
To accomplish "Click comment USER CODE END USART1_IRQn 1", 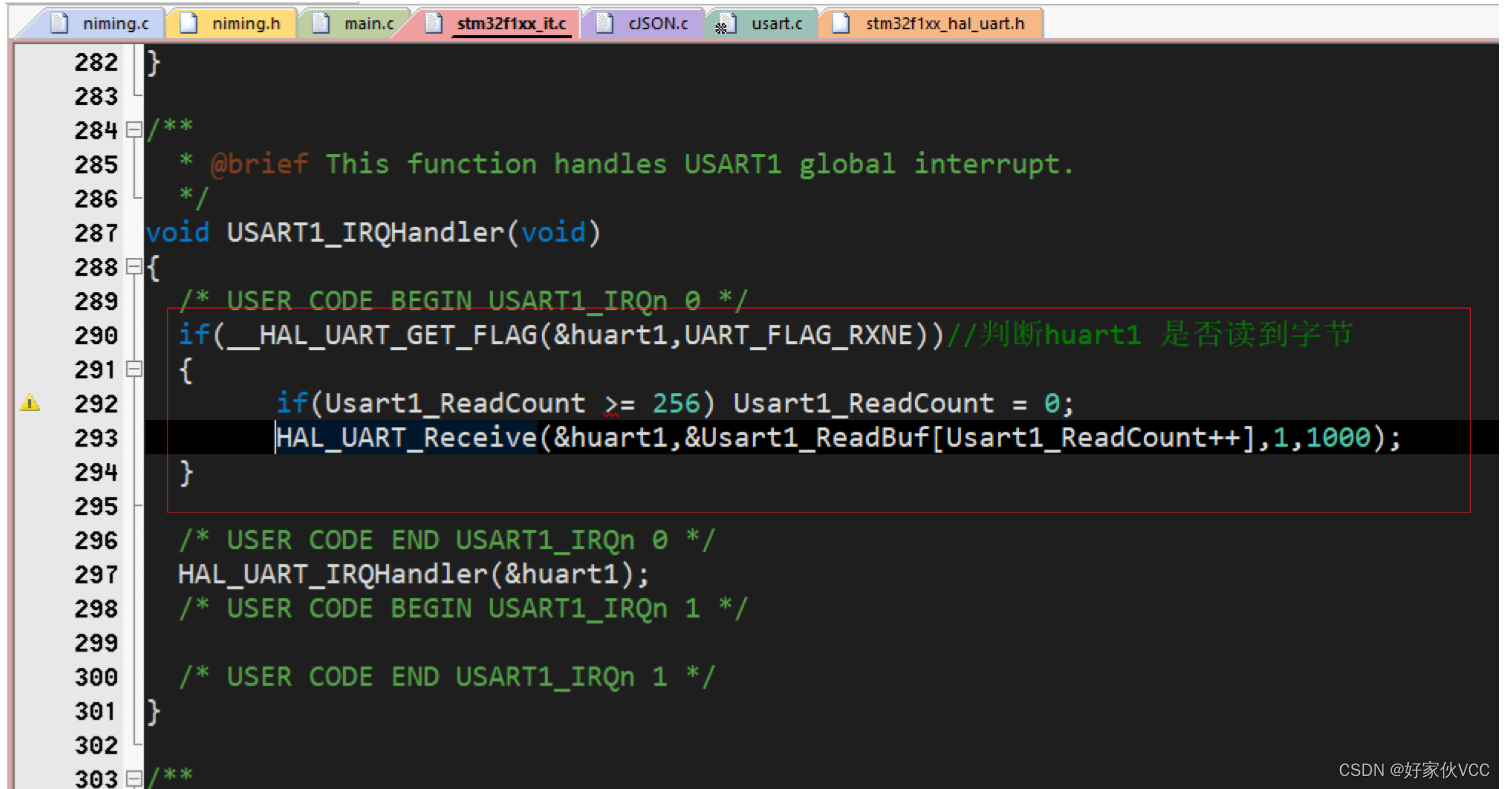I will pos(447,677).
